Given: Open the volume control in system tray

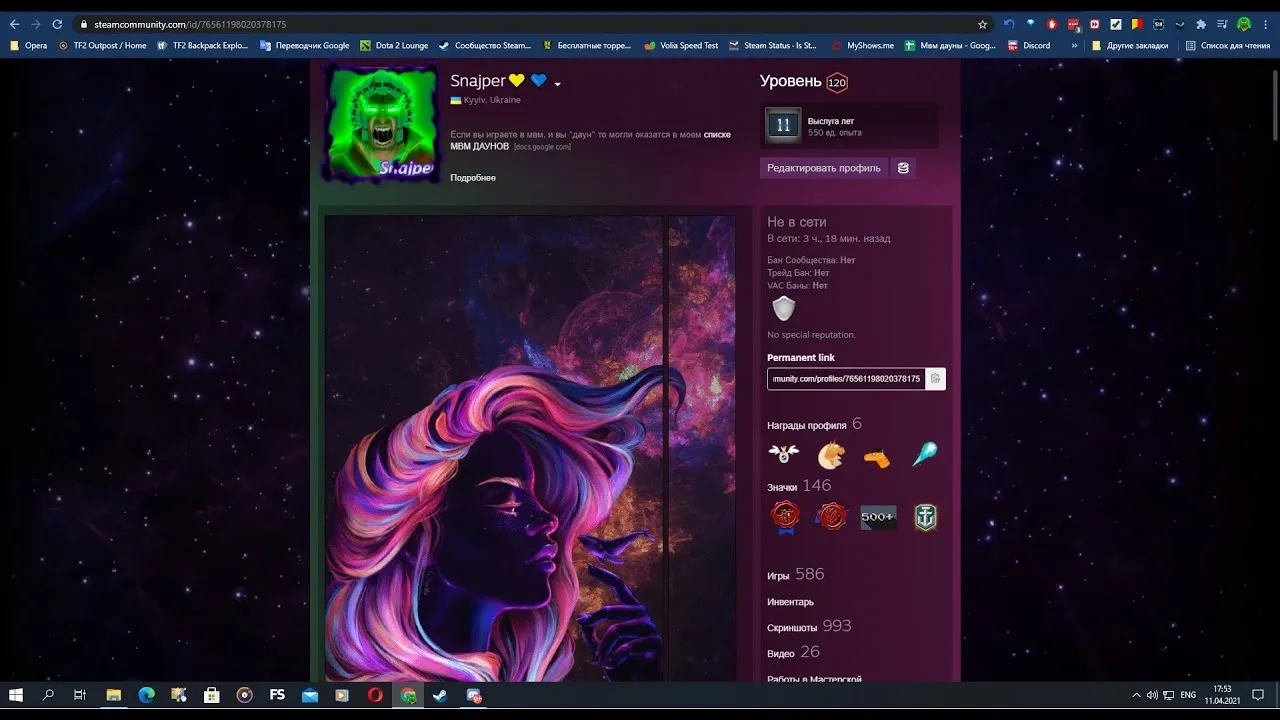Looking at the screenshot, I should click(x=1152, y=695).
